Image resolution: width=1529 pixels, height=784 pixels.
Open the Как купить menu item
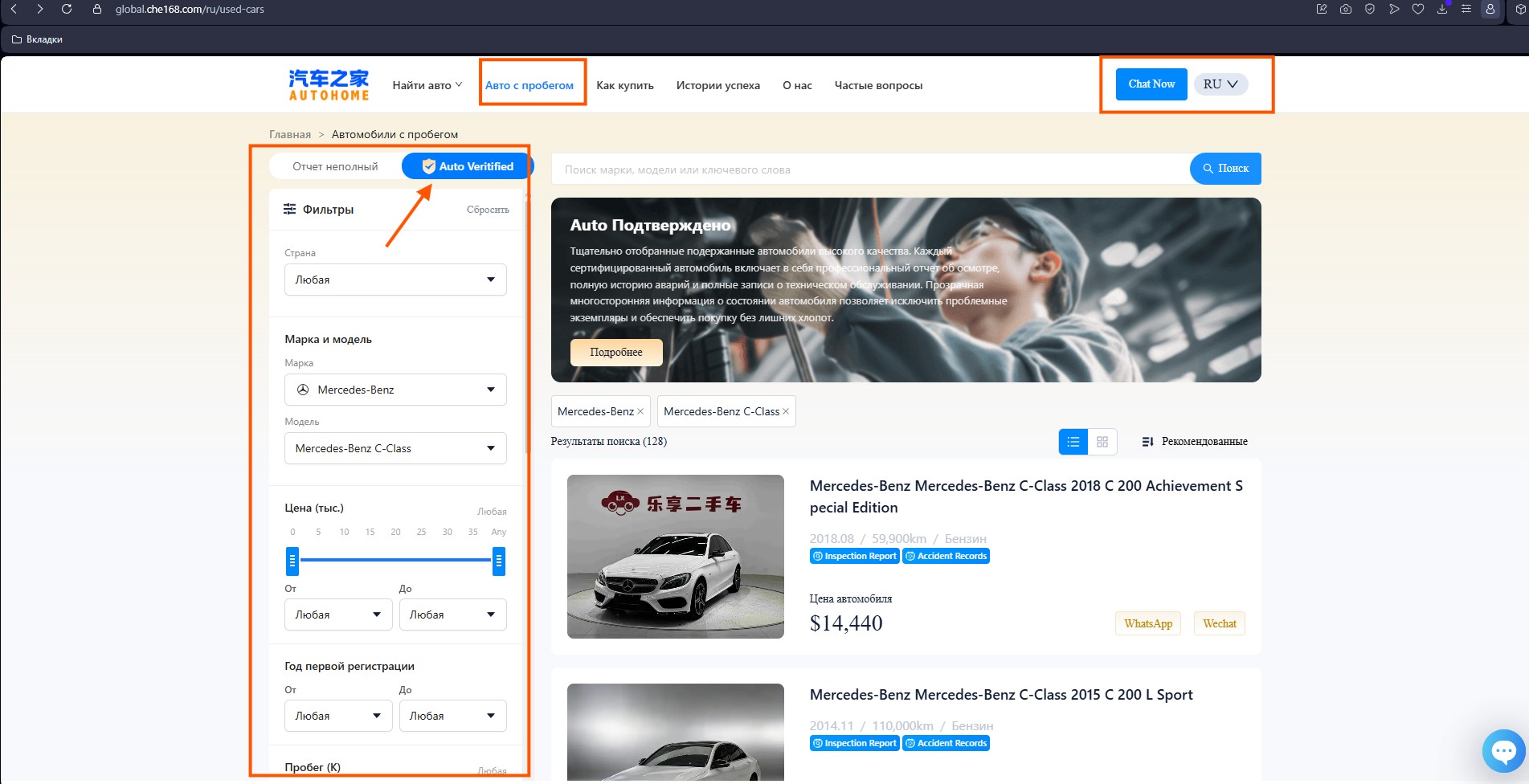coord(625,85)
